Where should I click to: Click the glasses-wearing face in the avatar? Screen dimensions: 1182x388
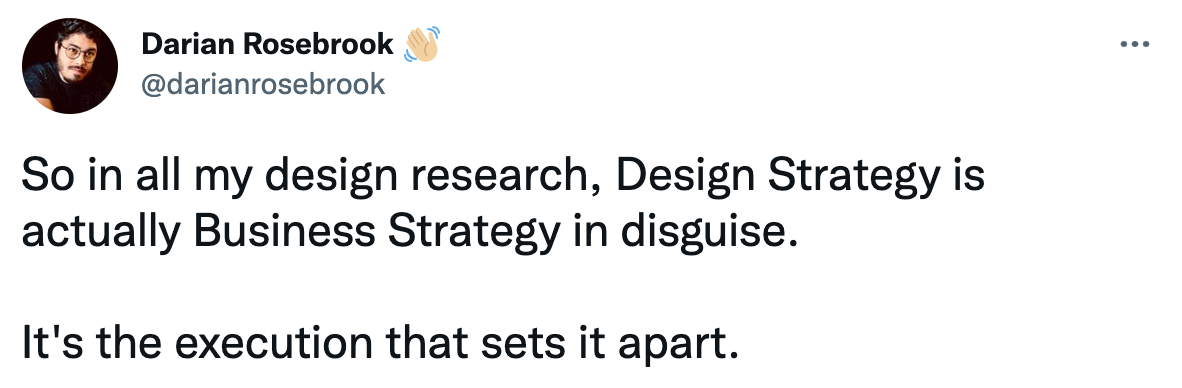point(77,55)
